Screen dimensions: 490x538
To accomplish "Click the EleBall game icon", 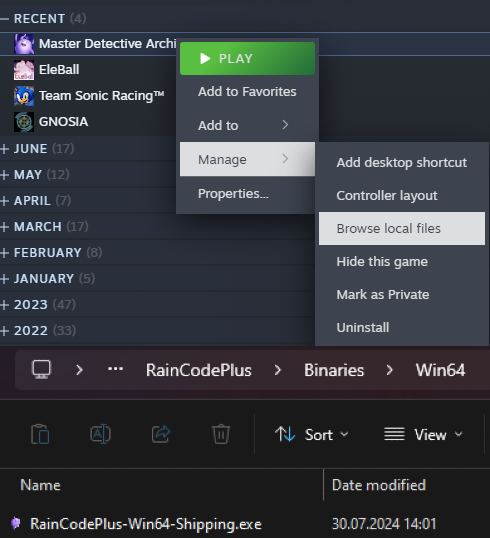I will 24,70.
